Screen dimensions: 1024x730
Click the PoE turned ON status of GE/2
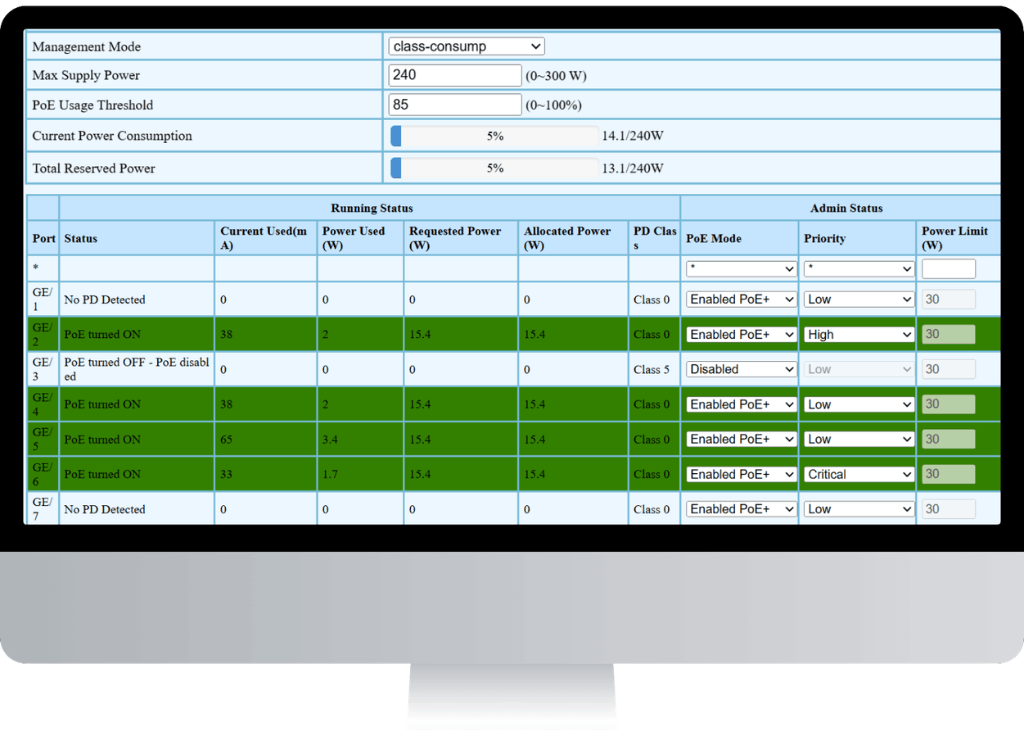[x=103, y=334]
